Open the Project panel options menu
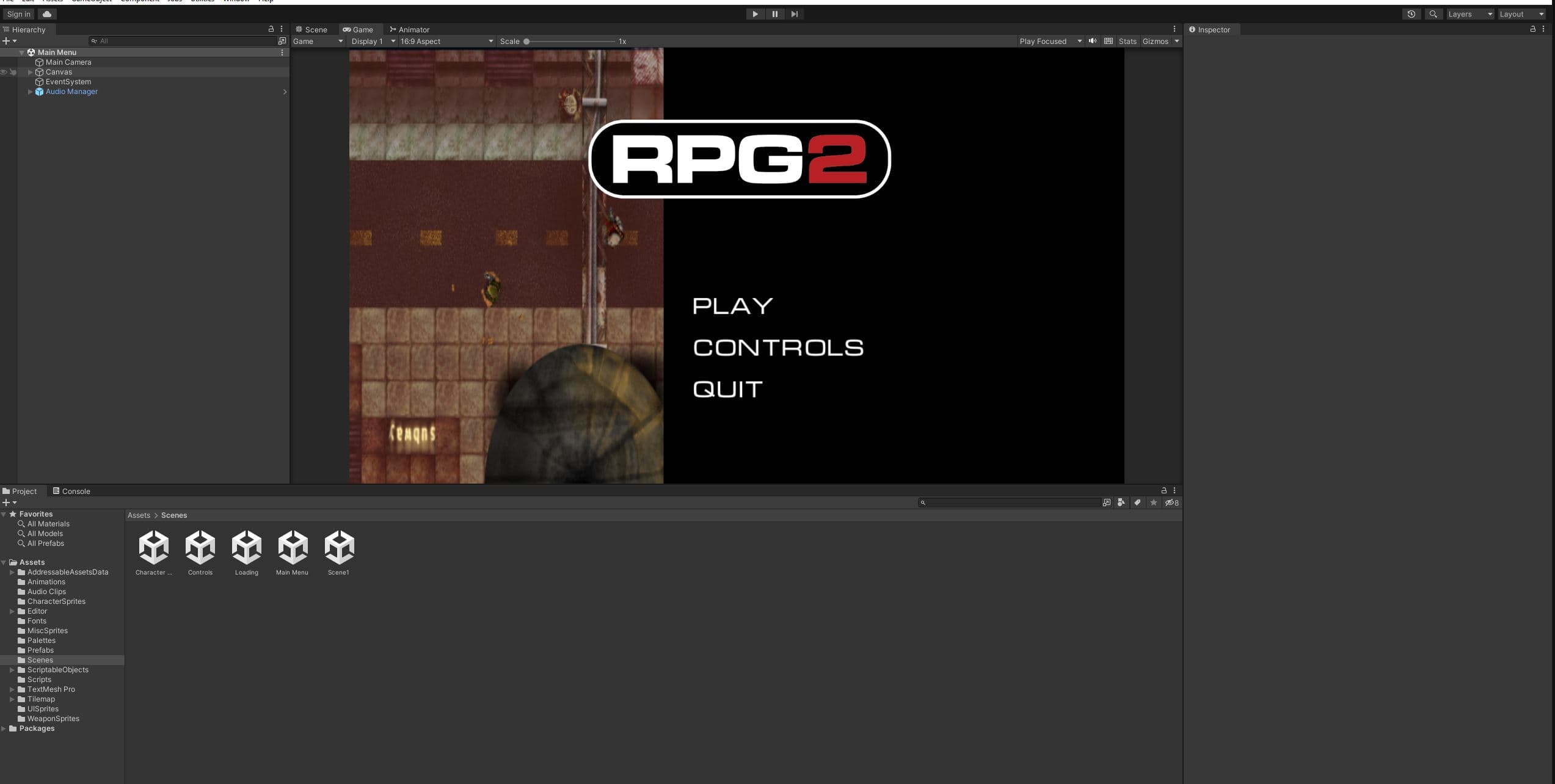 coord(1174,490)
